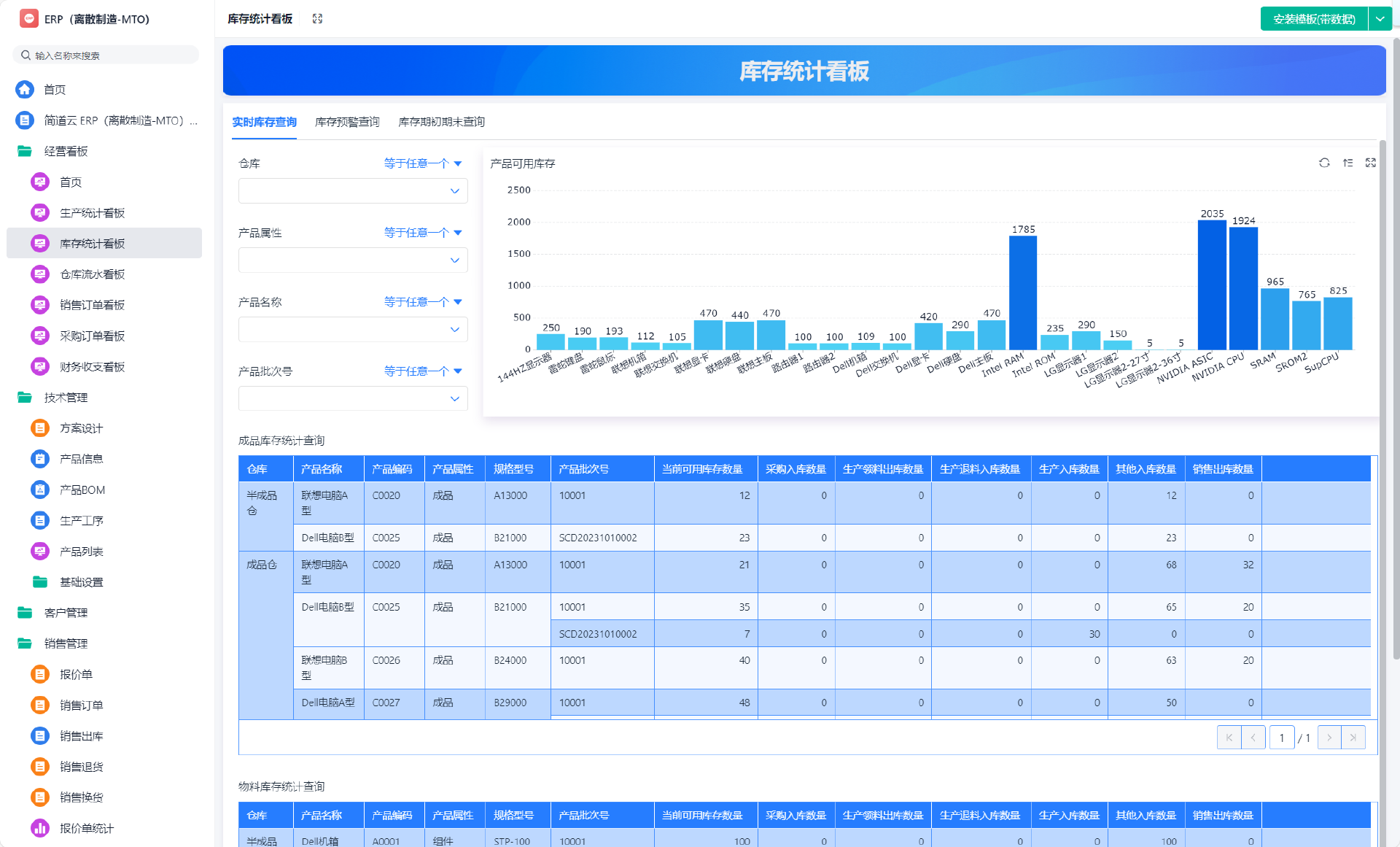Click the sort icon above the inventory chart
The height and width of the screenshot is (847, 1400).
[x=1347, y=163]
